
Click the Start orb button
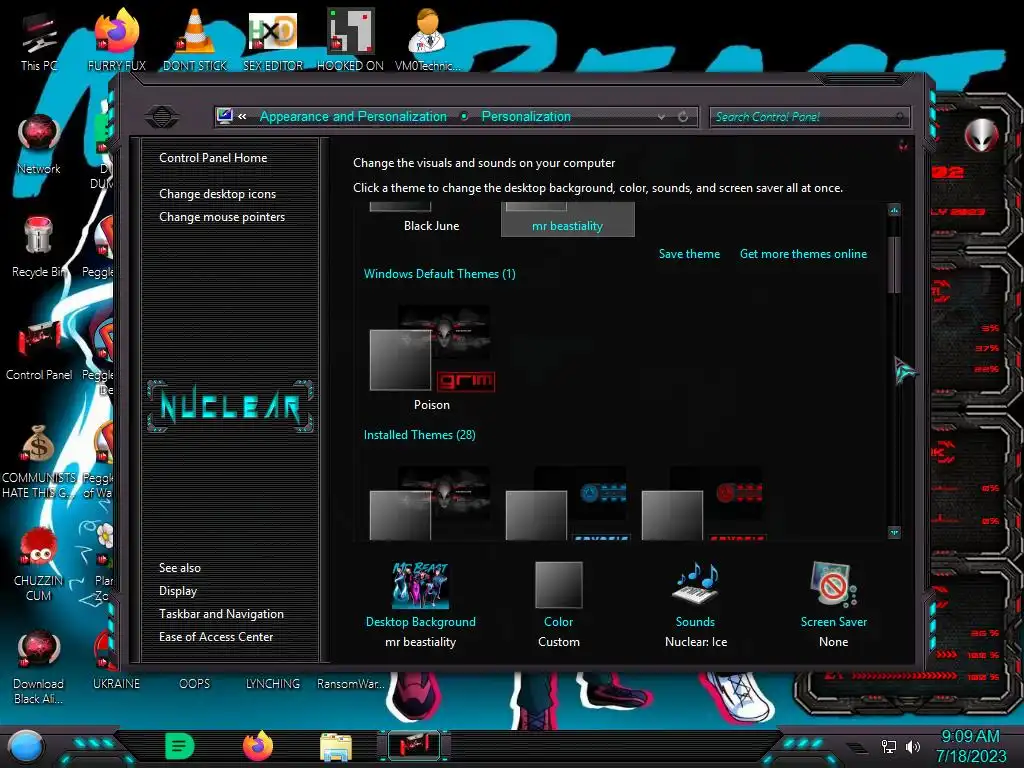[26, 747]
